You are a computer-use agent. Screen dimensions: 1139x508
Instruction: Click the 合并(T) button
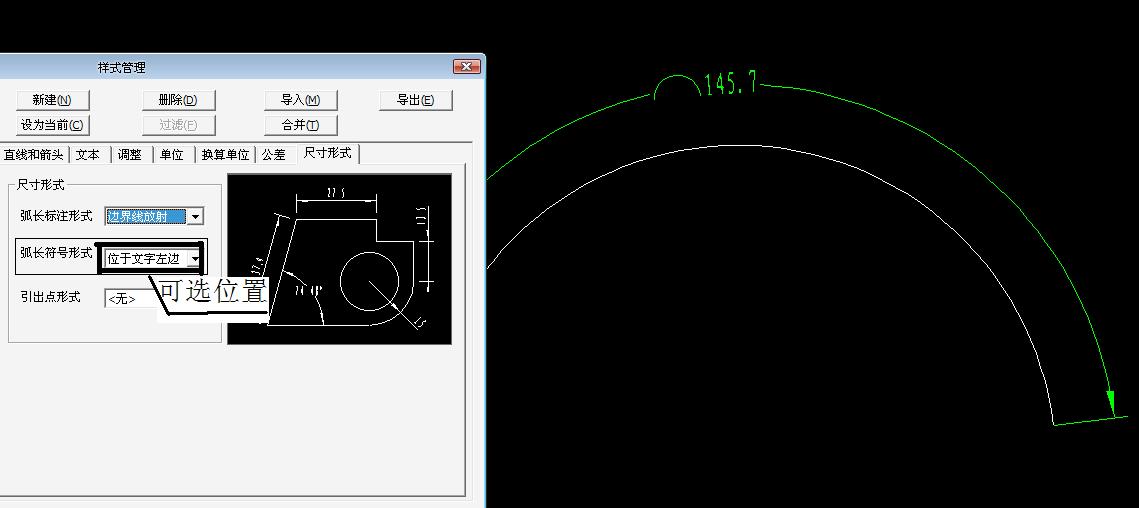(x=301, y=125)
